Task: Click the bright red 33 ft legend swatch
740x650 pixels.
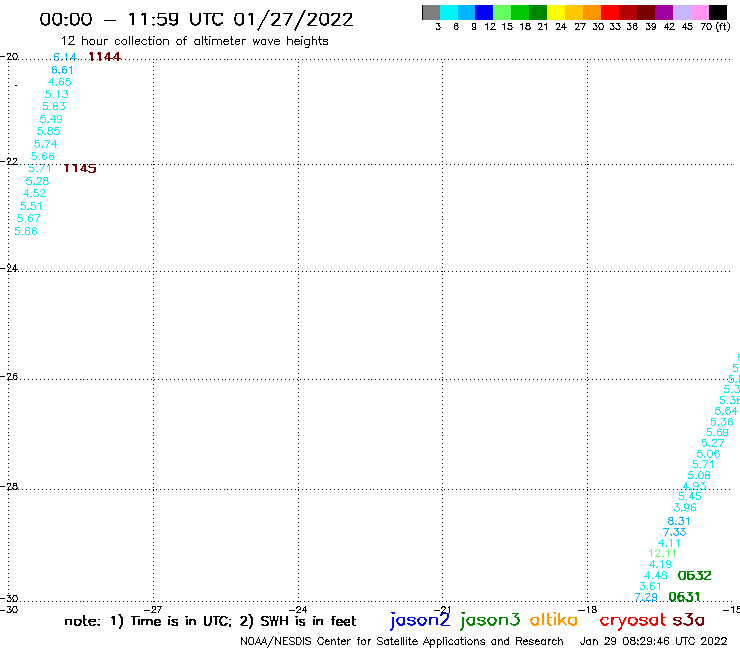Action: click(x=610, y=12)
